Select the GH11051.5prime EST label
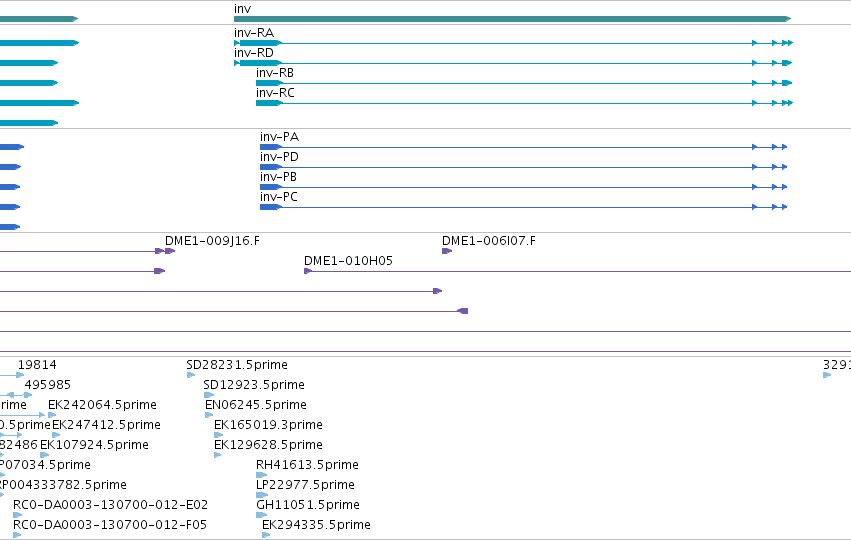 click(308, 505)
